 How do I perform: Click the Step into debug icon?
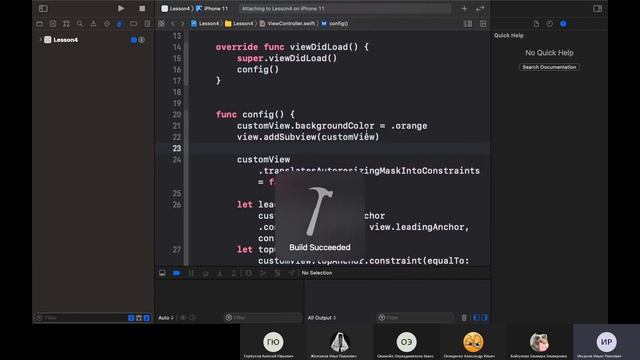coord(220,273)
